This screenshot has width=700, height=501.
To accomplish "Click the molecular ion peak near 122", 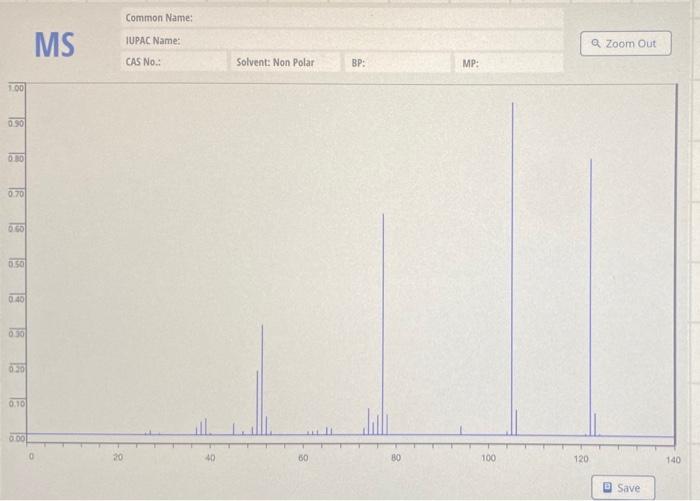I will pyautogui.click(x=591, y=297).
